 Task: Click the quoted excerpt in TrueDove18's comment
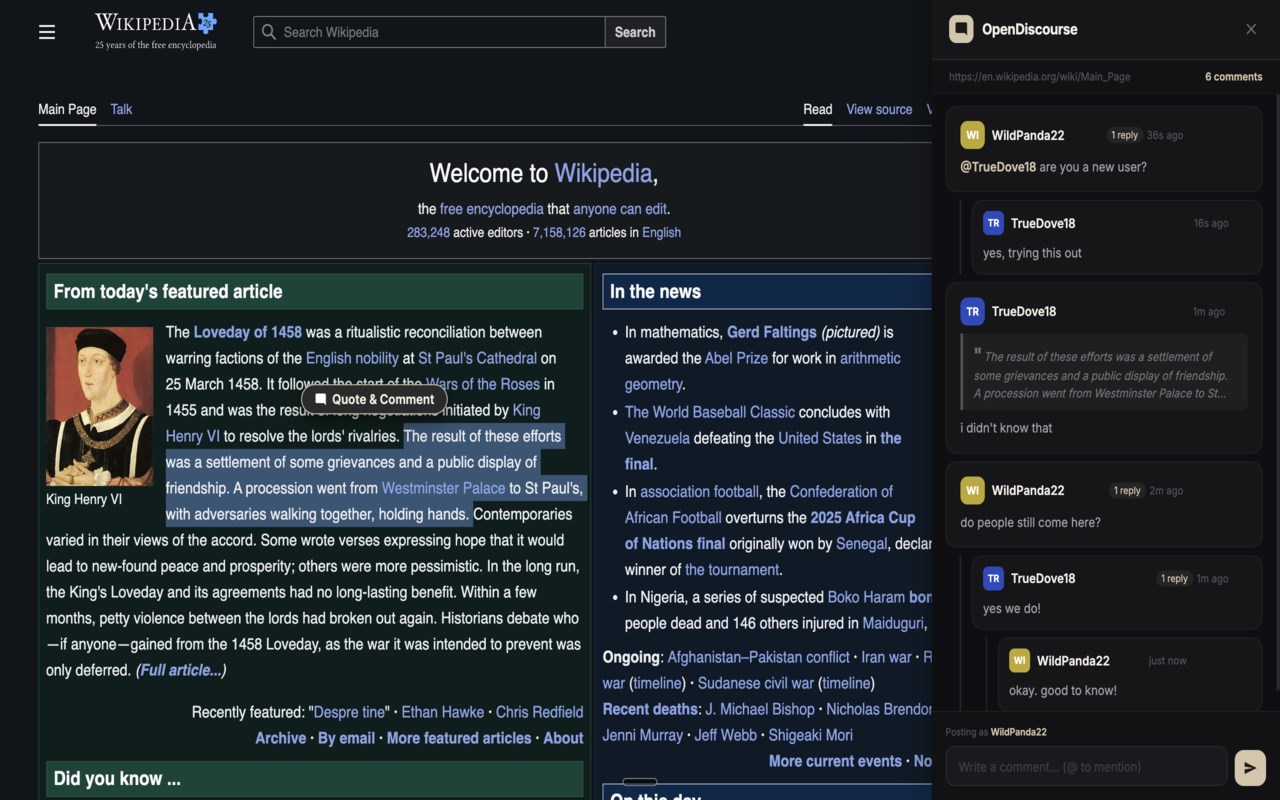click(x=1104, y=374)
